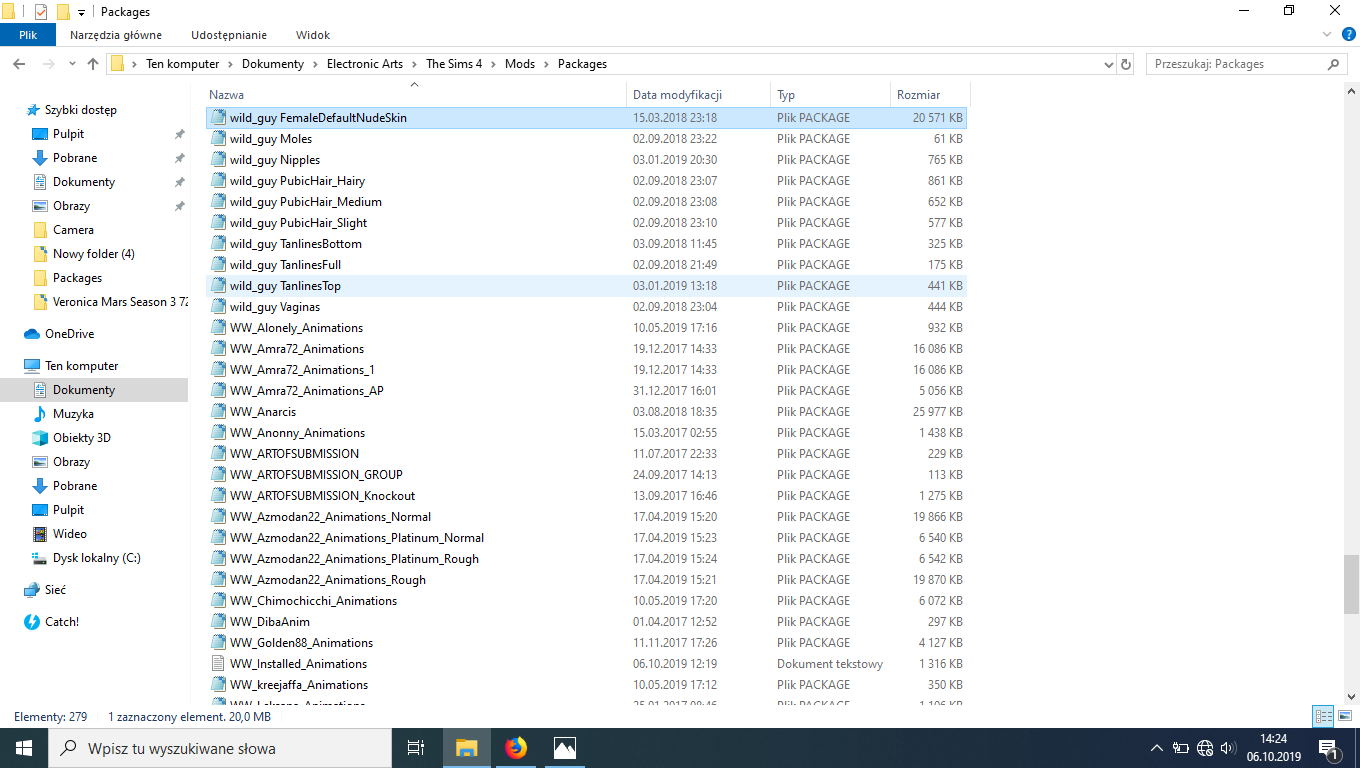Select the WW_Chimochicchi_Animations file

(587, 601)
